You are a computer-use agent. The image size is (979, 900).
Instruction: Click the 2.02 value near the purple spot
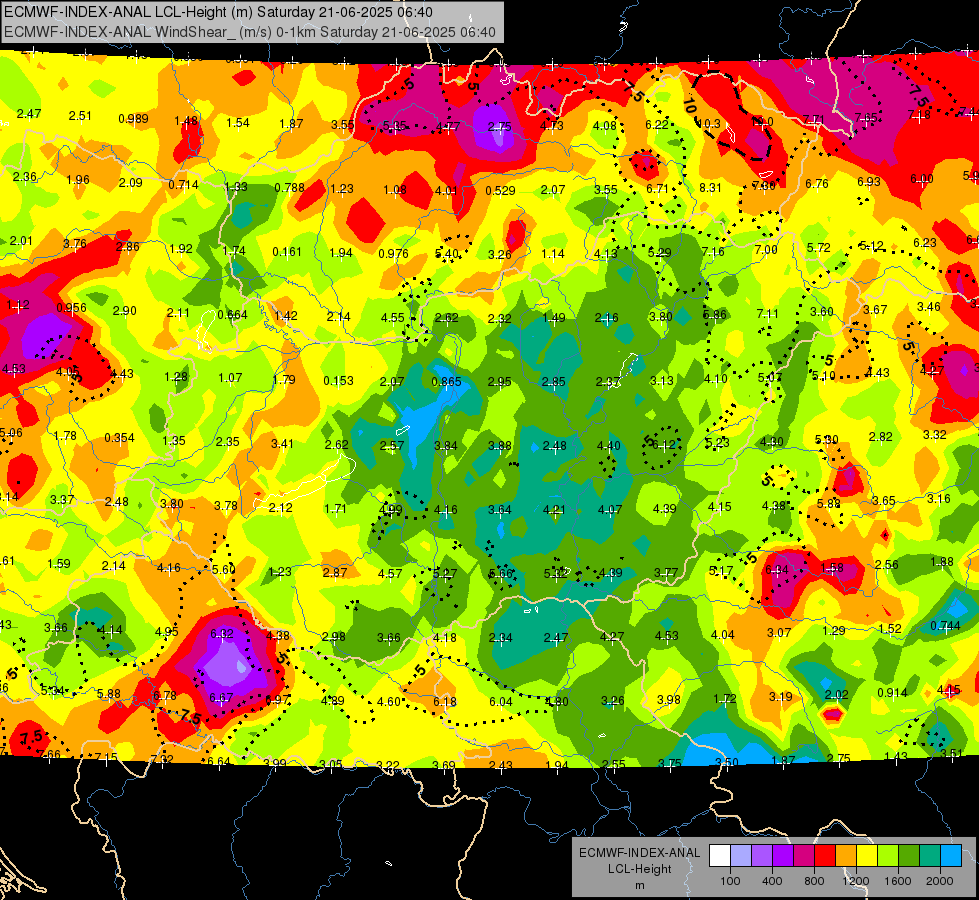(837, 695)
